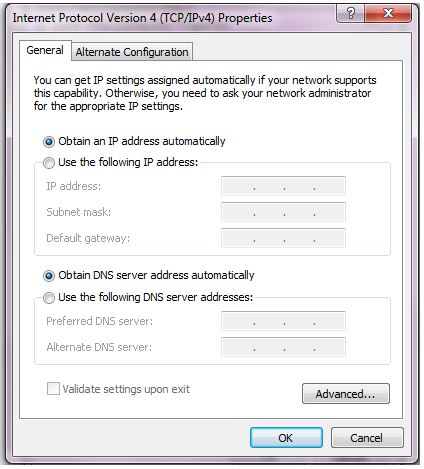Image resolution: width=424 pixels, height=469 pixels.
Task: Confirm with the OK button
Action: tap(286, 438)
